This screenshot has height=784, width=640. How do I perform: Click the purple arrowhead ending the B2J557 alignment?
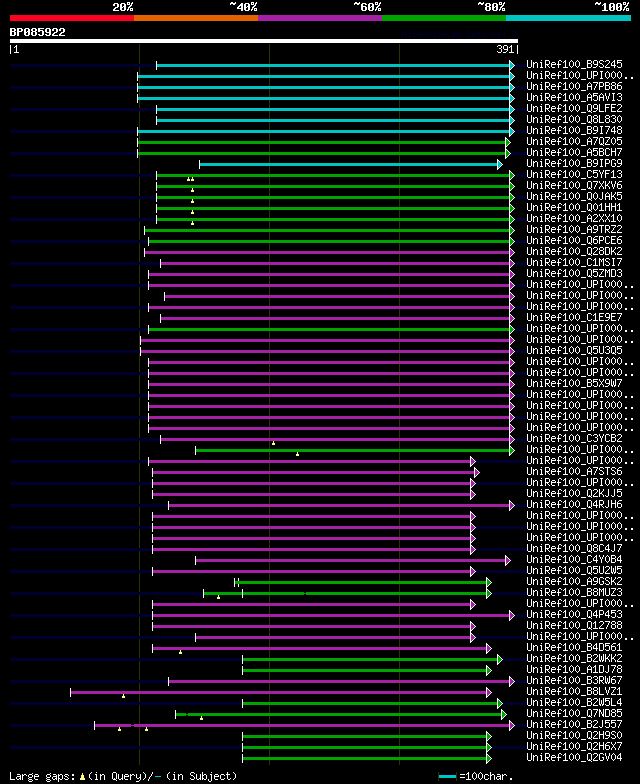512,726
